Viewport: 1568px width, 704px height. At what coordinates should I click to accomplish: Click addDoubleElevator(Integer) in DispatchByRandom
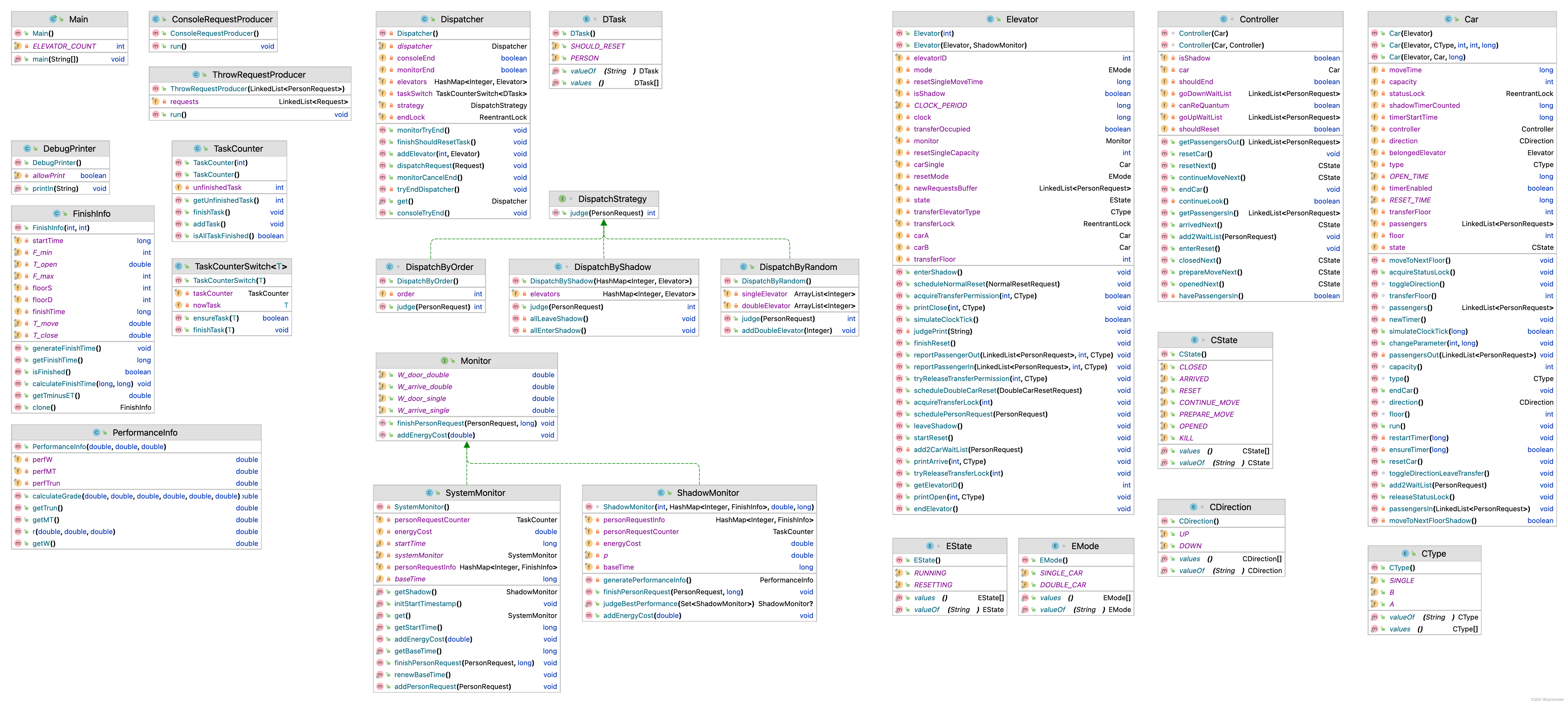(789, 330)
